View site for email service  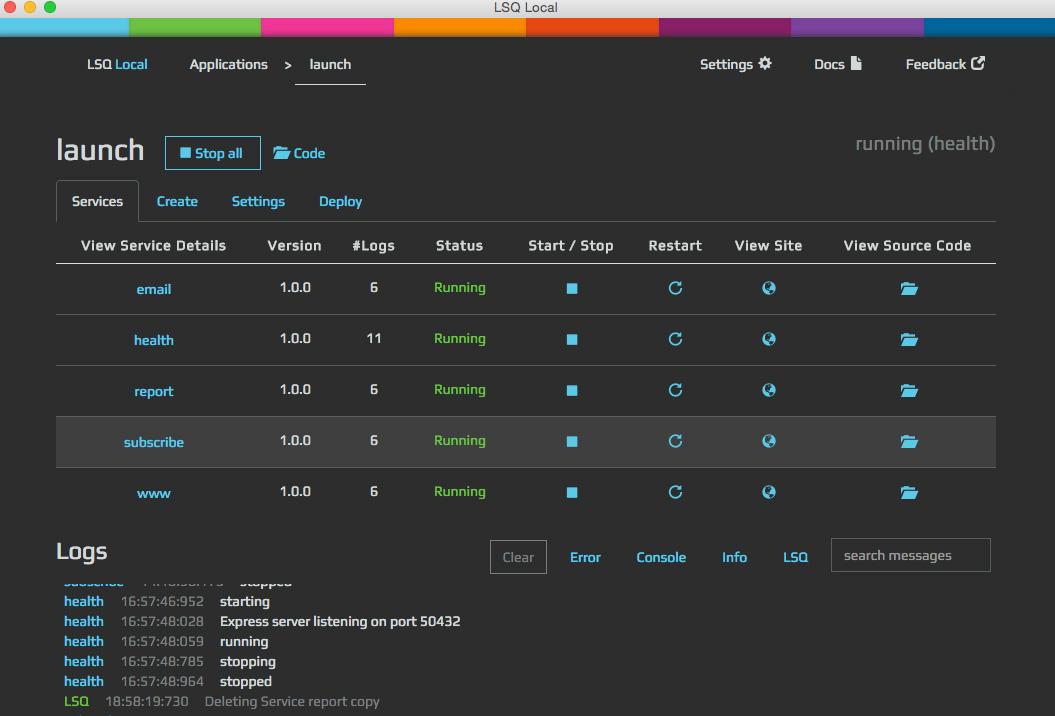(x=769, y=288)
